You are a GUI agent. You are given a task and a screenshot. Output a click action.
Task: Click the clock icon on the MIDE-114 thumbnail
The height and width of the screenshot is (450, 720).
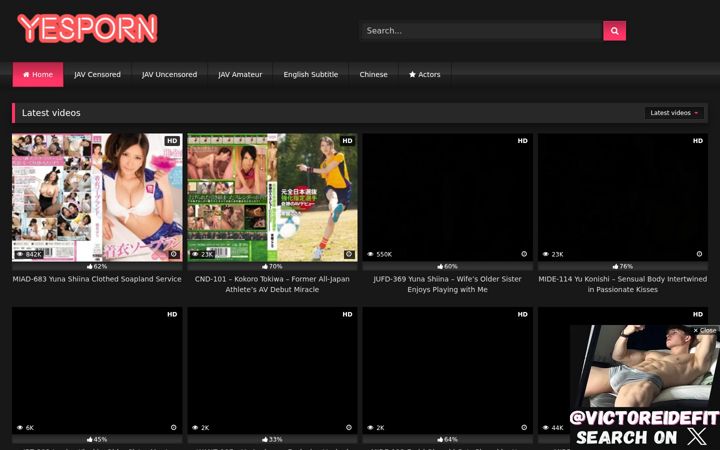point(699,254)
